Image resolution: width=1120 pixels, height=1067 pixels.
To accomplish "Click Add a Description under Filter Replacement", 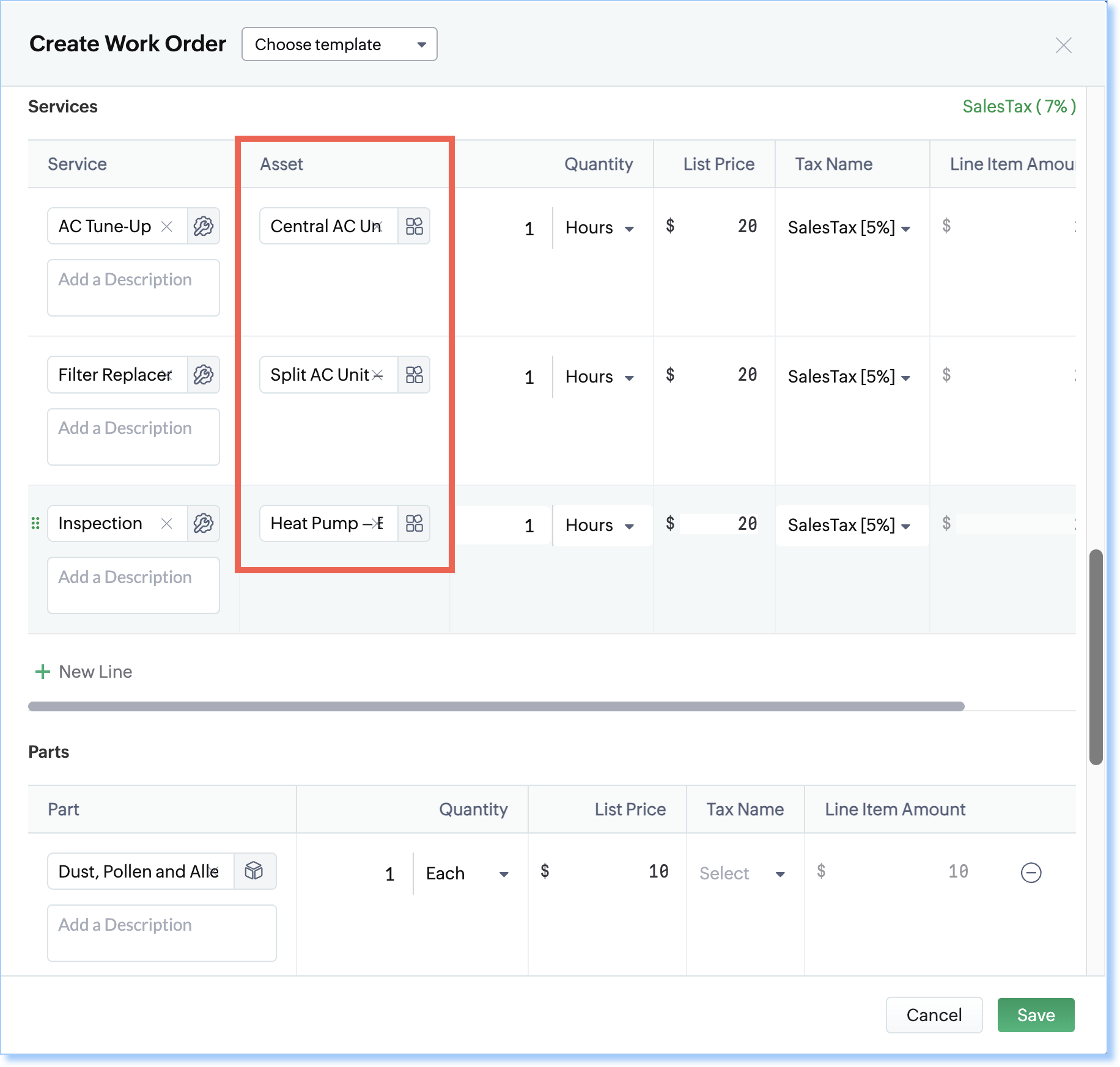I will click(x=133, y=436).
